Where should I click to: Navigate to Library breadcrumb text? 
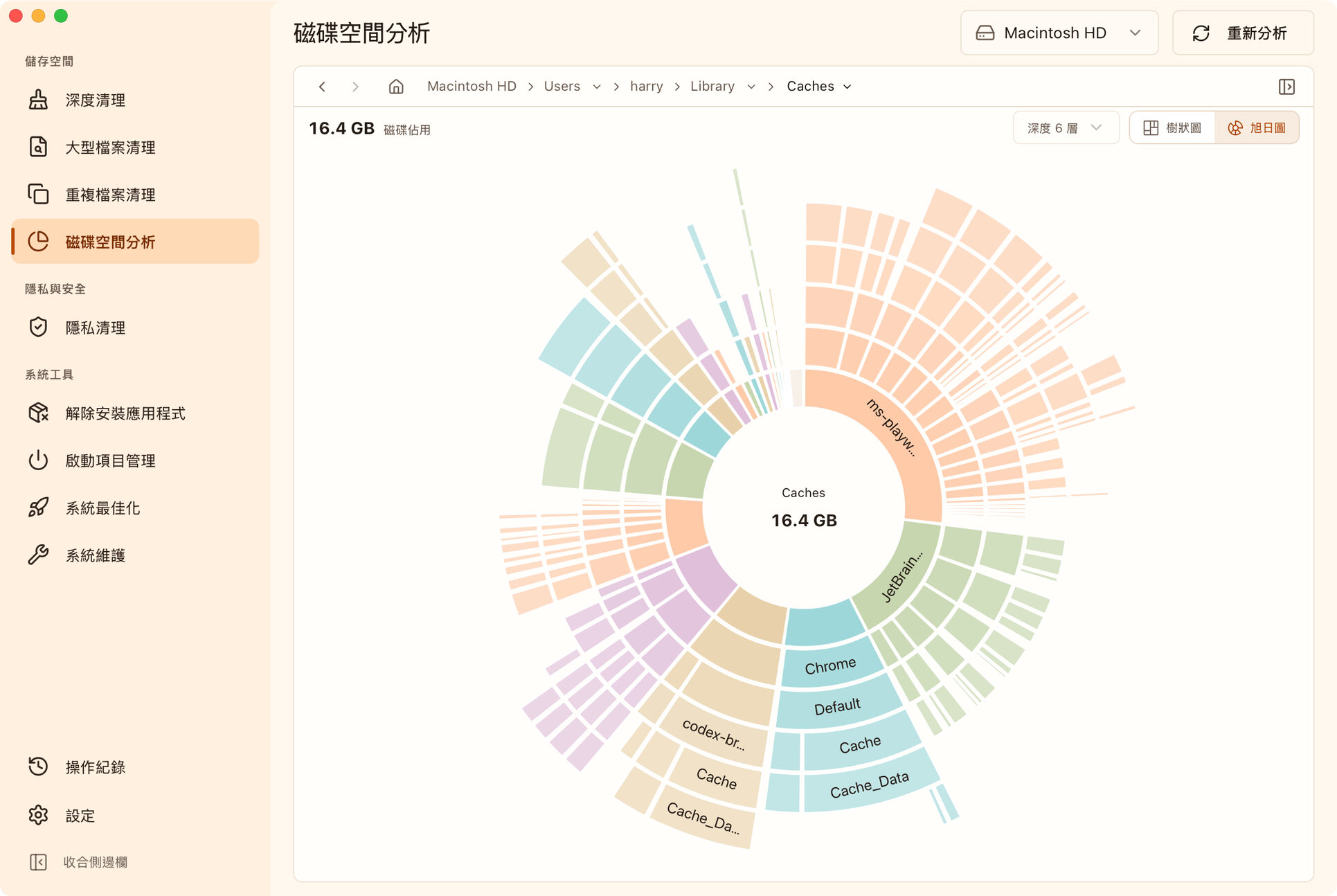click(712, 87)
